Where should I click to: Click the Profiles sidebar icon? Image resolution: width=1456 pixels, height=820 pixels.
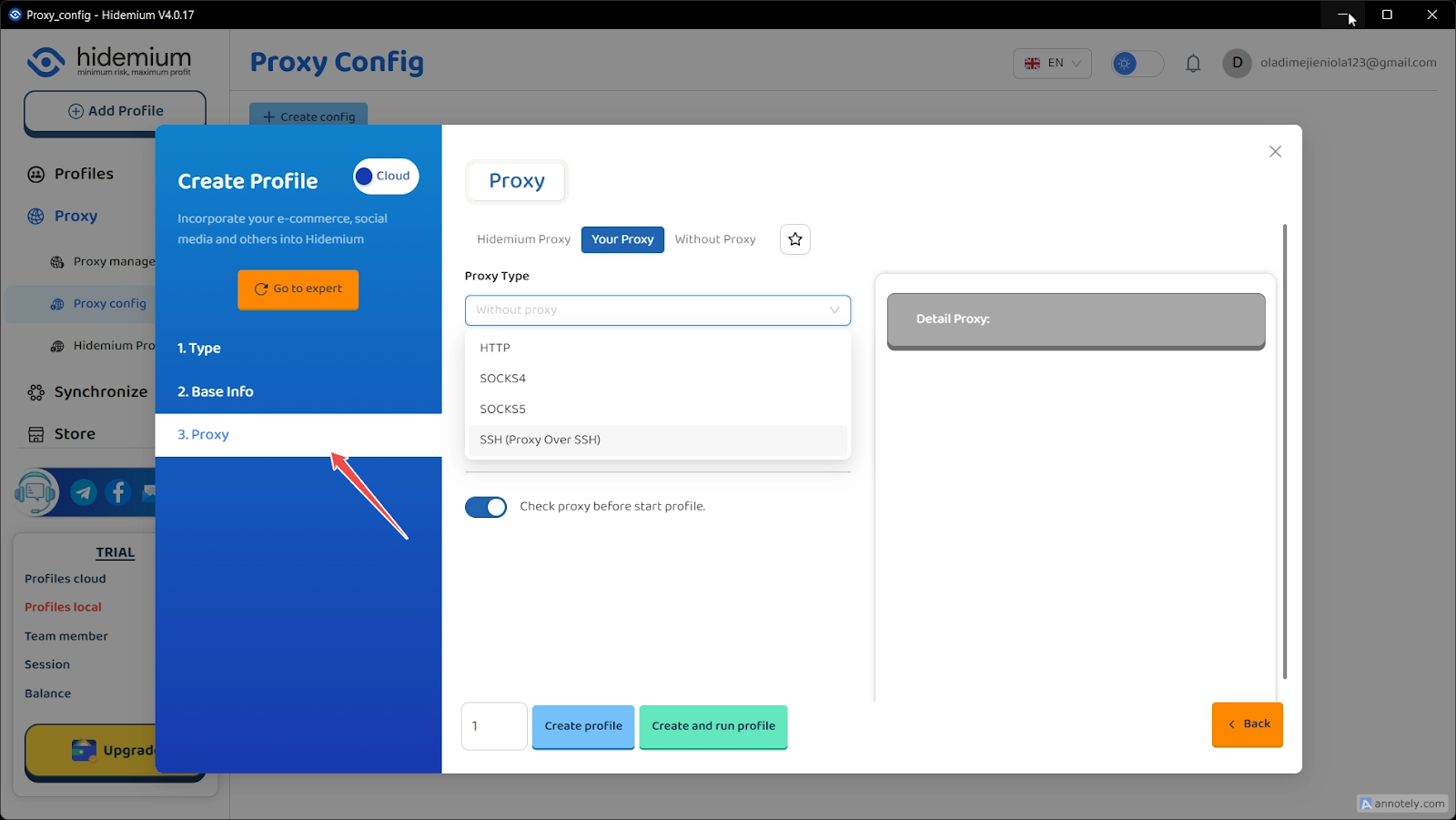point(36,174)
